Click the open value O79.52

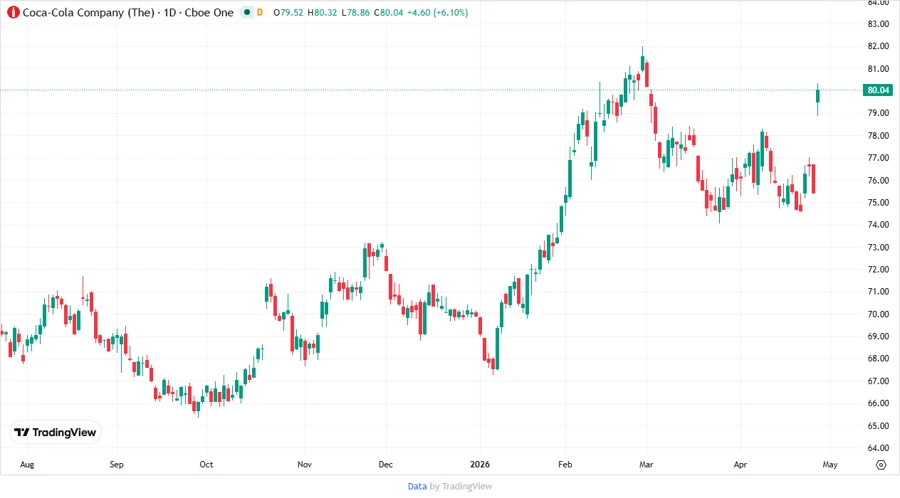tap(288, 13)
